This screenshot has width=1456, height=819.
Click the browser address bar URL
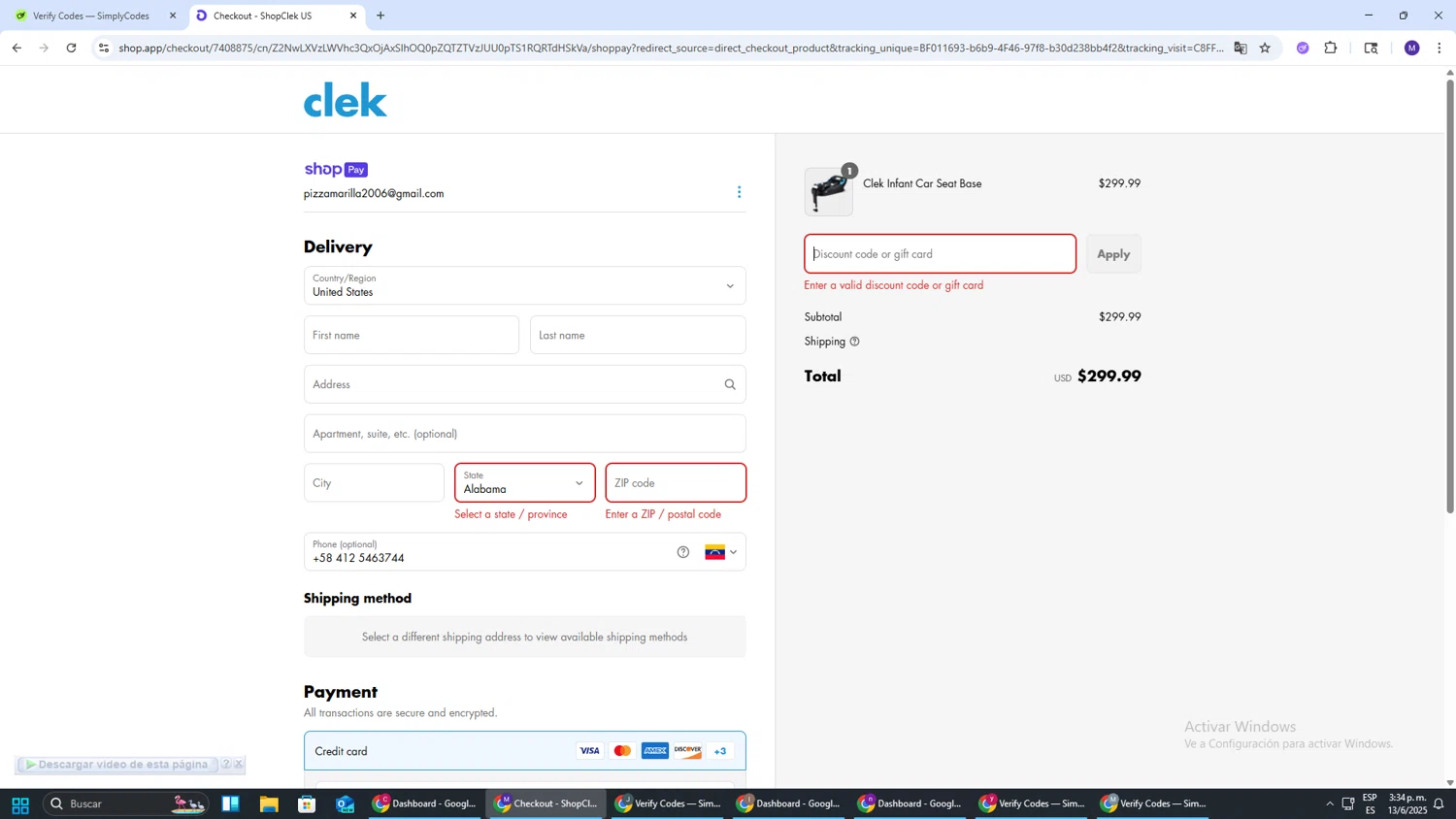[x=670, y=48]
